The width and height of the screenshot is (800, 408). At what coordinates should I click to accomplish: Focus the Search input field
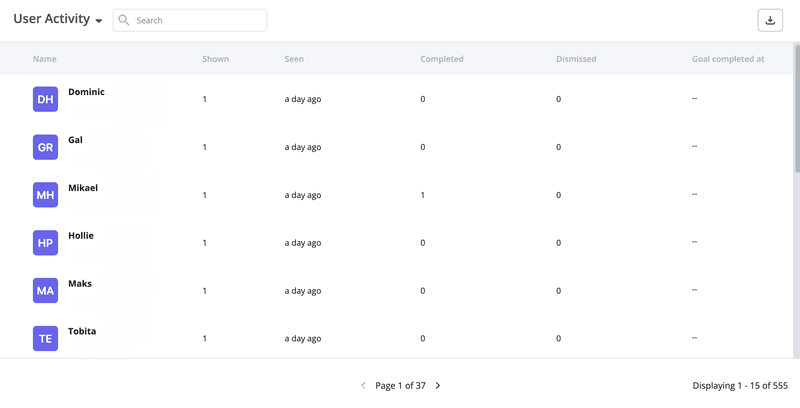pyautogui.click(x=190, y=20)
